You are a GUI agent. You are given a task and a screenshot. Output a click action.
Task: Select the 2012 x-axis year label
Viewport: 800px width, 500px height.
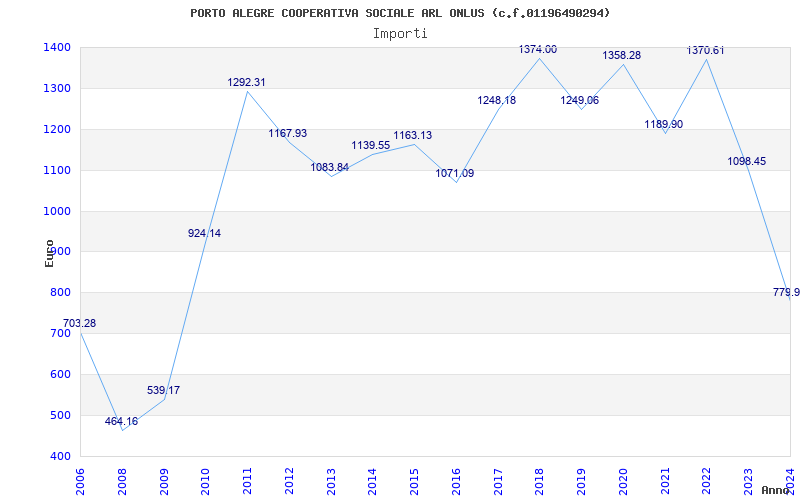click(289, 482)
